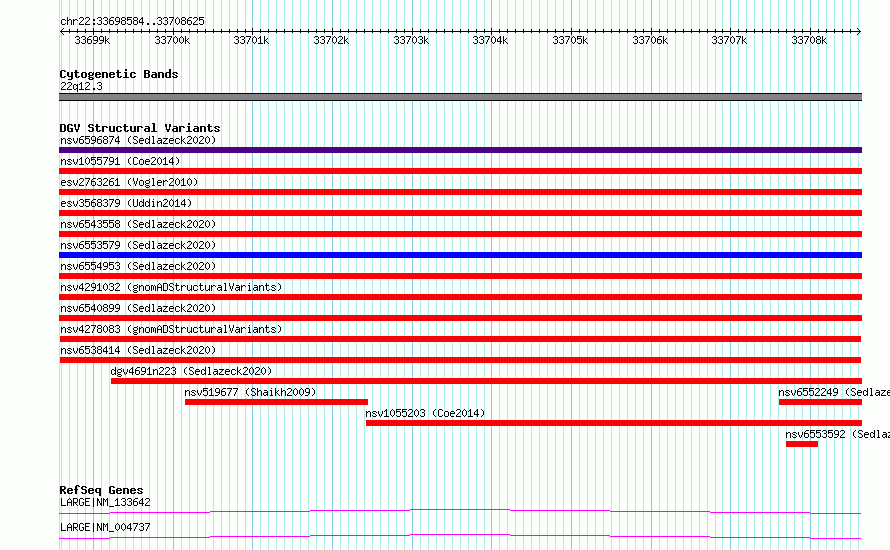Click the Cytogenetic Bands track title

coord(119,74)
